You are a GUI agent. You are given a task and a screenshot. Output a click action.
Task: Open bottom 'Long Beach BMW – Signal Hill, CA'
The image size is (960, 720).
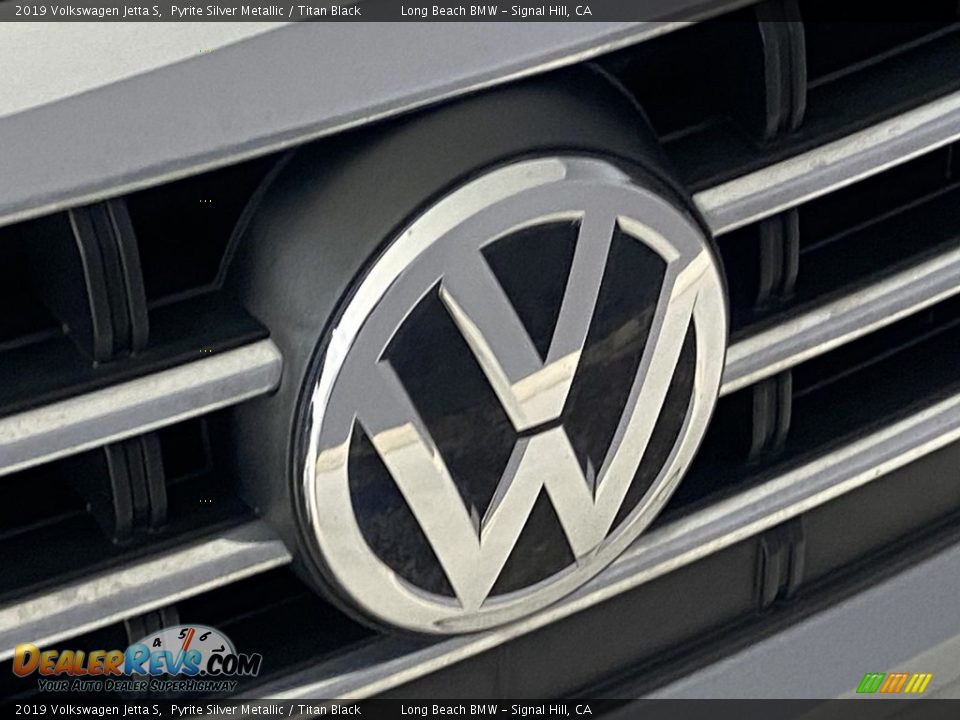coord(496,710)
